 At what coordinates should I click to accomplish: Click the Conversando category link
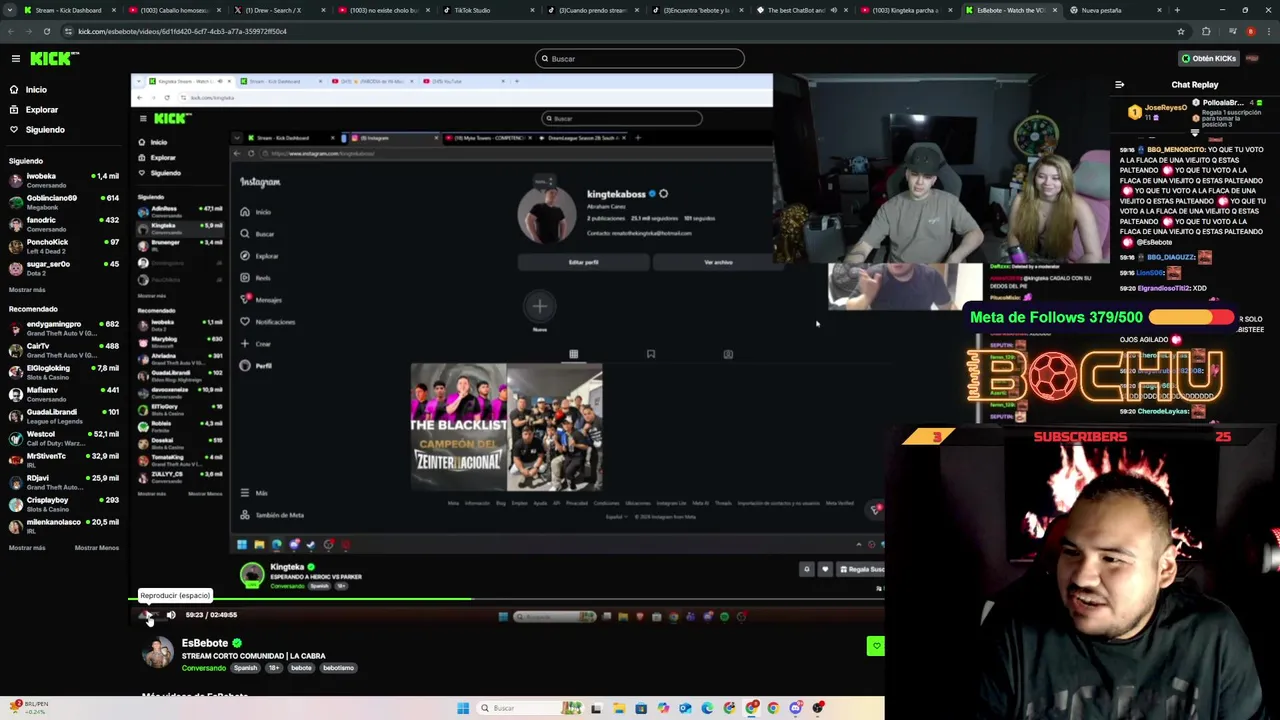tap(204, 668)
